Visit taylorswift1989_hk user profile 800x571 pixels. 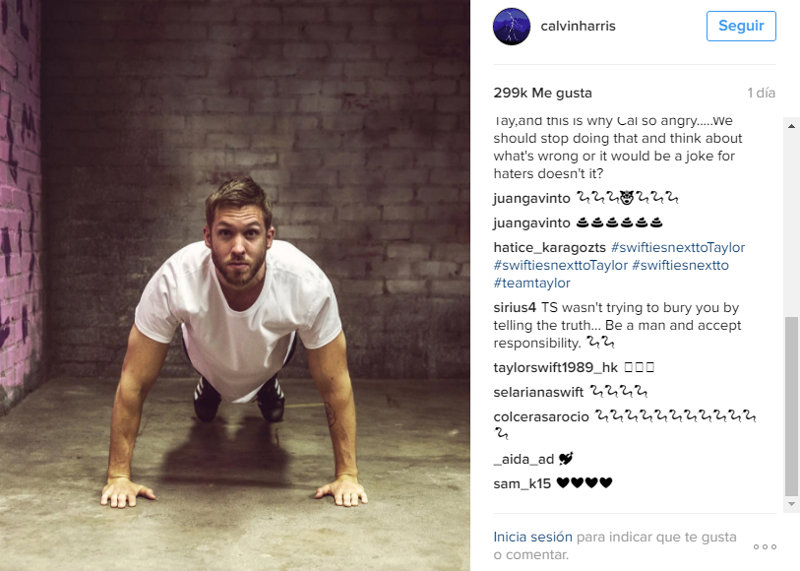(556, 367)
